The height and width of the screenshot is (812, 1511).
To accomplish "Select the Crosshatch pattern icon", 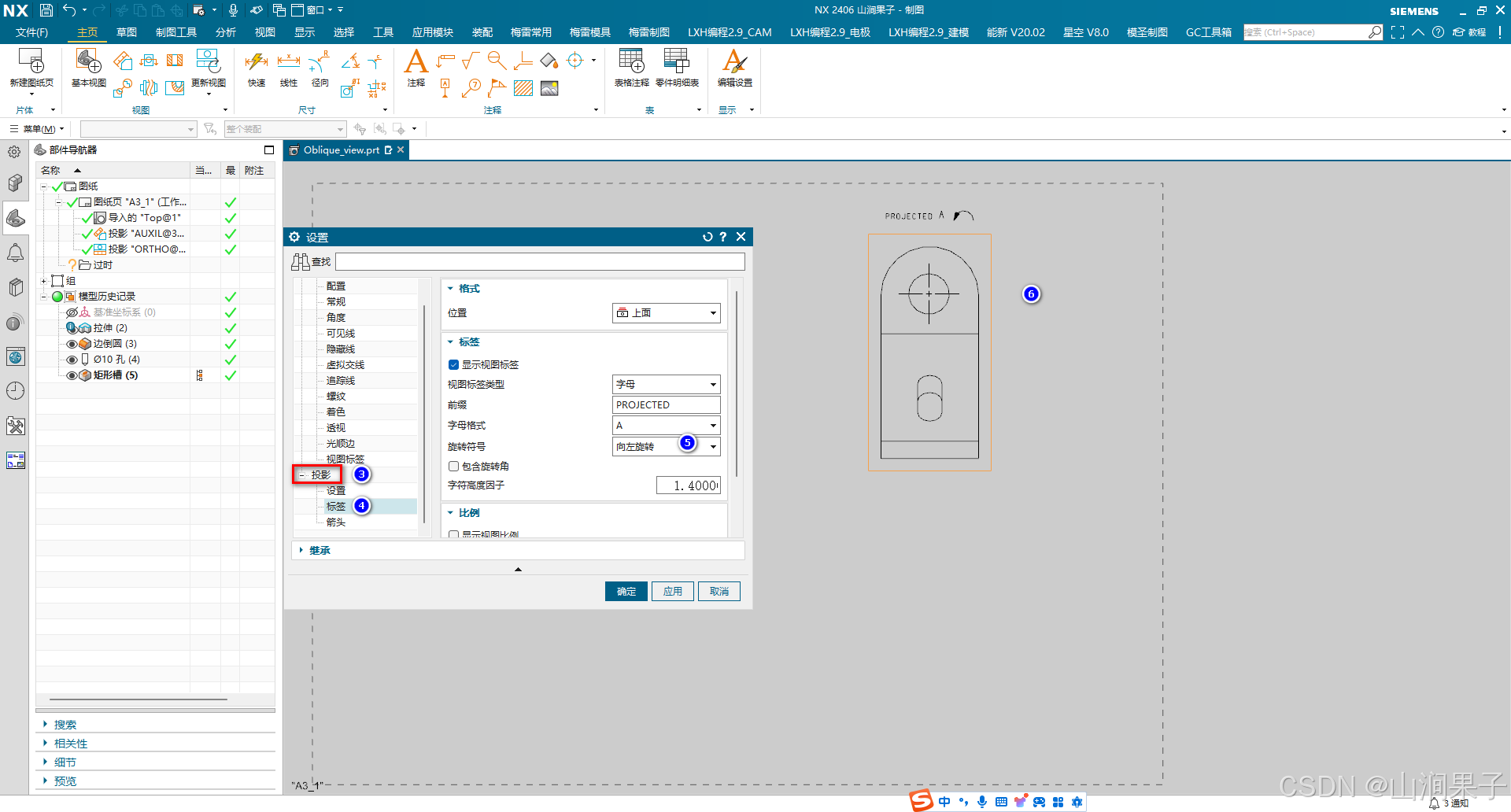I will 523,88.
